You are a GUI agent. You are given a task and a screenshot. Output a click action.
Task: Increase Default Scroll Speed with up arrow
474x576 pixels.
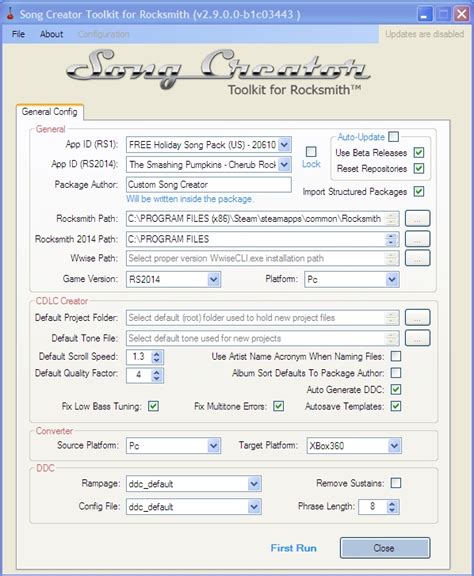[157, 354]
